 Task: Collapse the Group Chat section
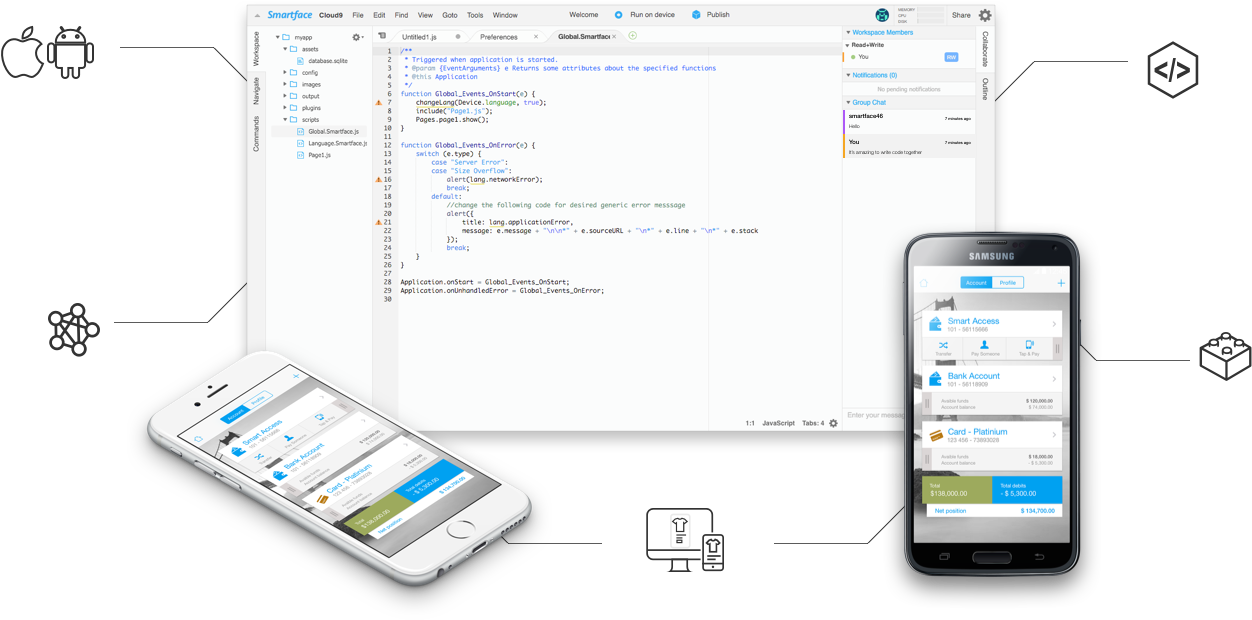(847, 103)
